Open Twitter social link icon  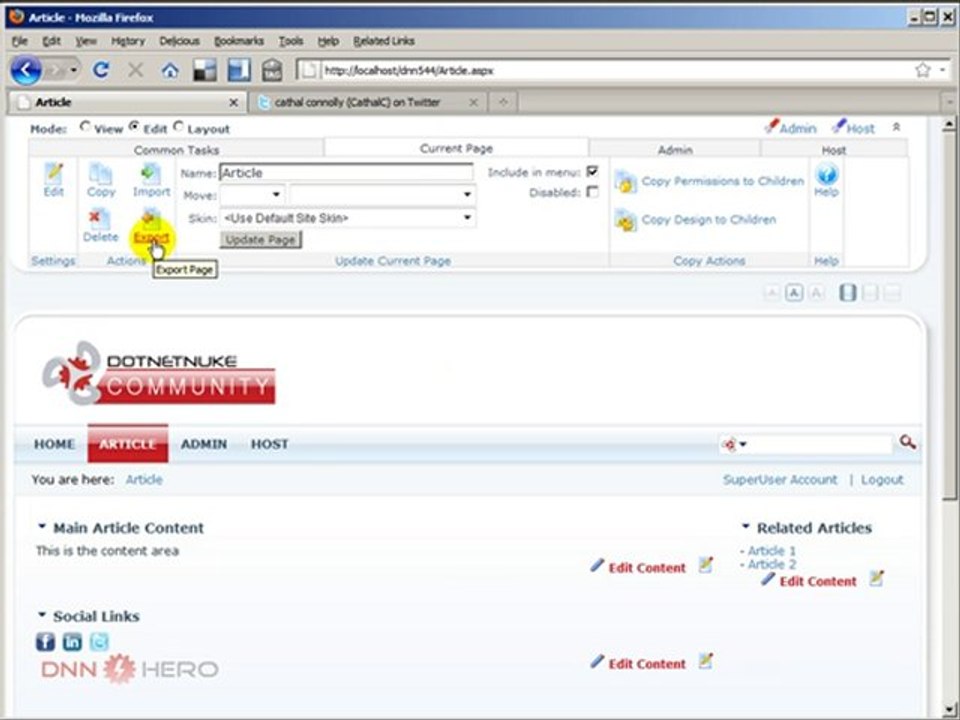pos(99,642)
